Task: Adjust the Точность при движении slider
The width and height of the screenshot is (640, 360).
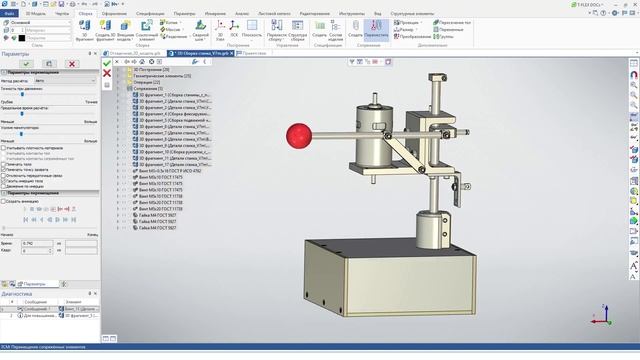Action: (x=22, y=94)
